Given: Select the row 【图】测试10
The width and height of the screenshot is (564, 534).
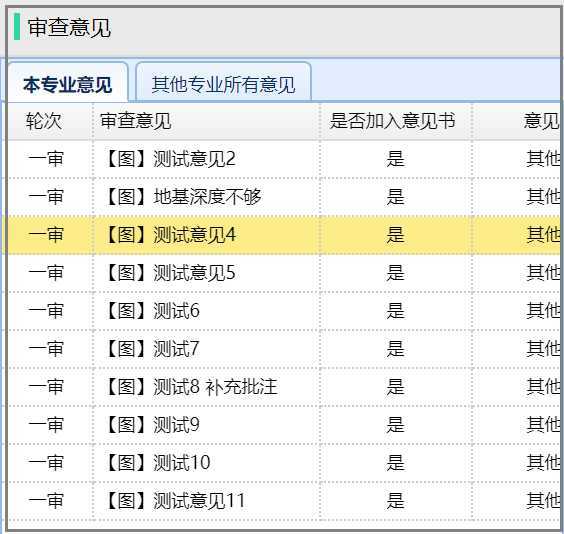Looking at the screenshot, I should pyautogui.click(x=283, y=463).
